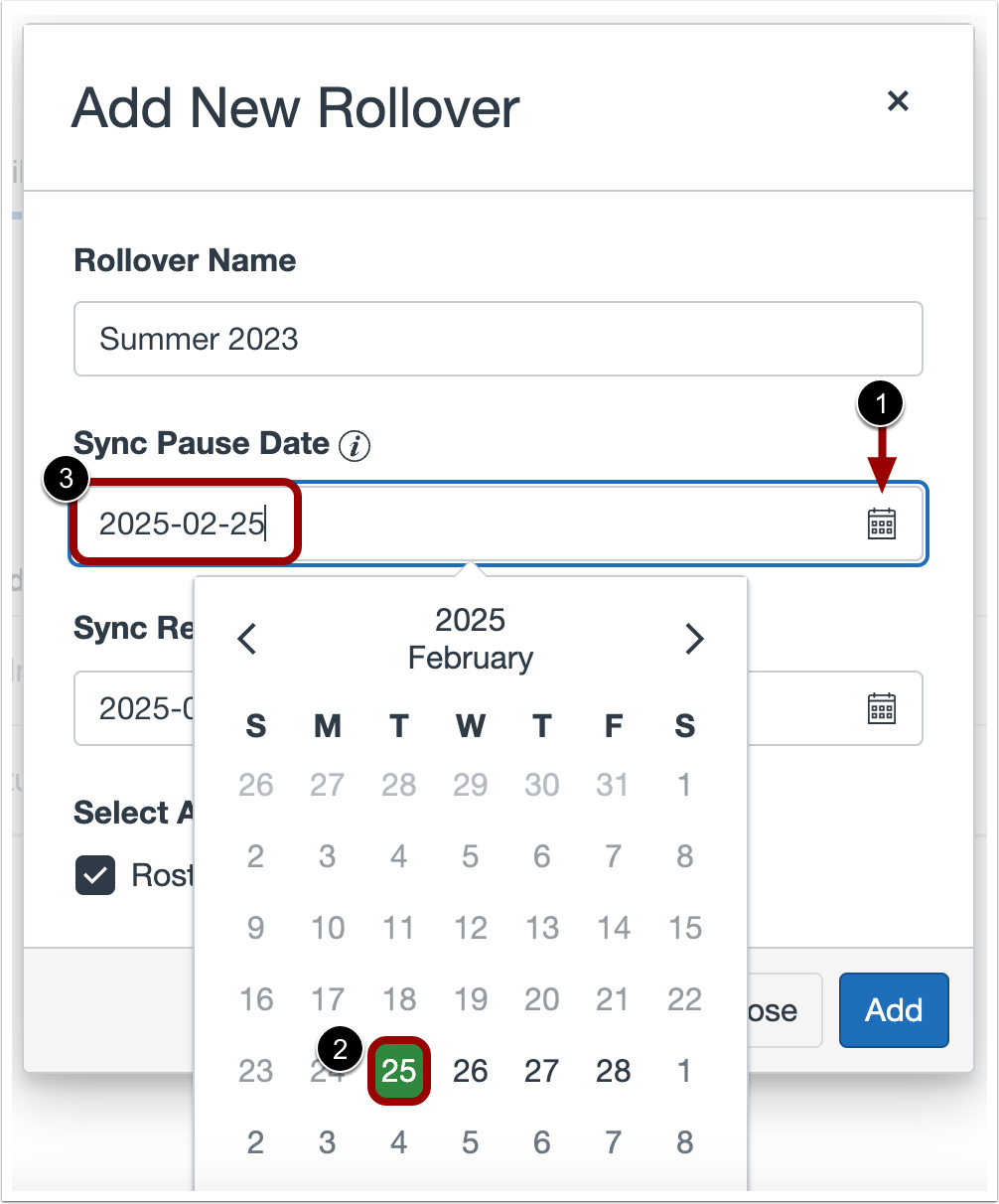Select February 14 in the calendar
999x1204 pixels.
[613, 928]
